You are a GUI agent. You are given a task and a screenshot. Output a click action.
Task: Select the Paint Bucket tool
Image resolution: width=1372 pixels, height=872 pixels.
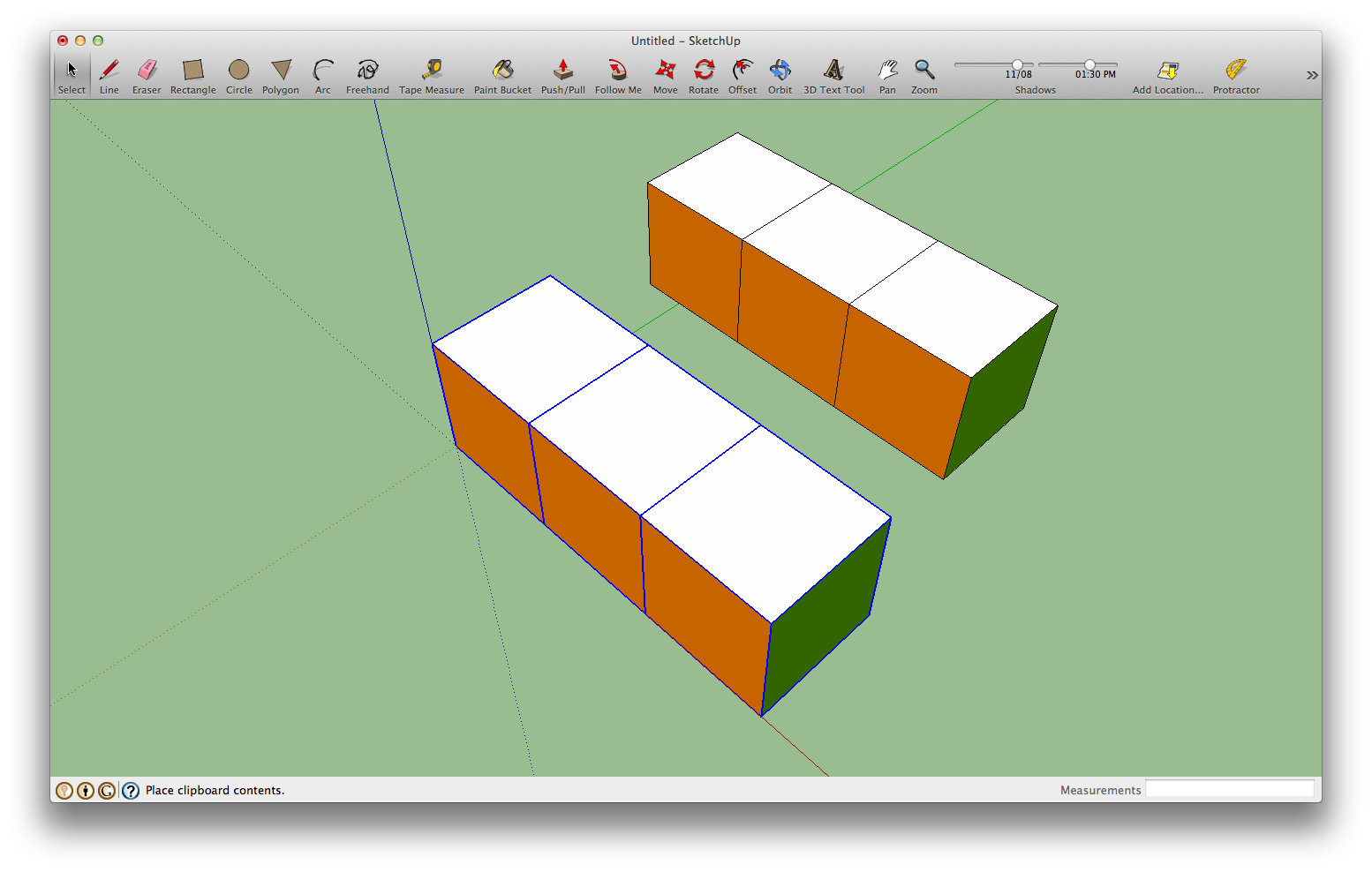pos(502,70)
